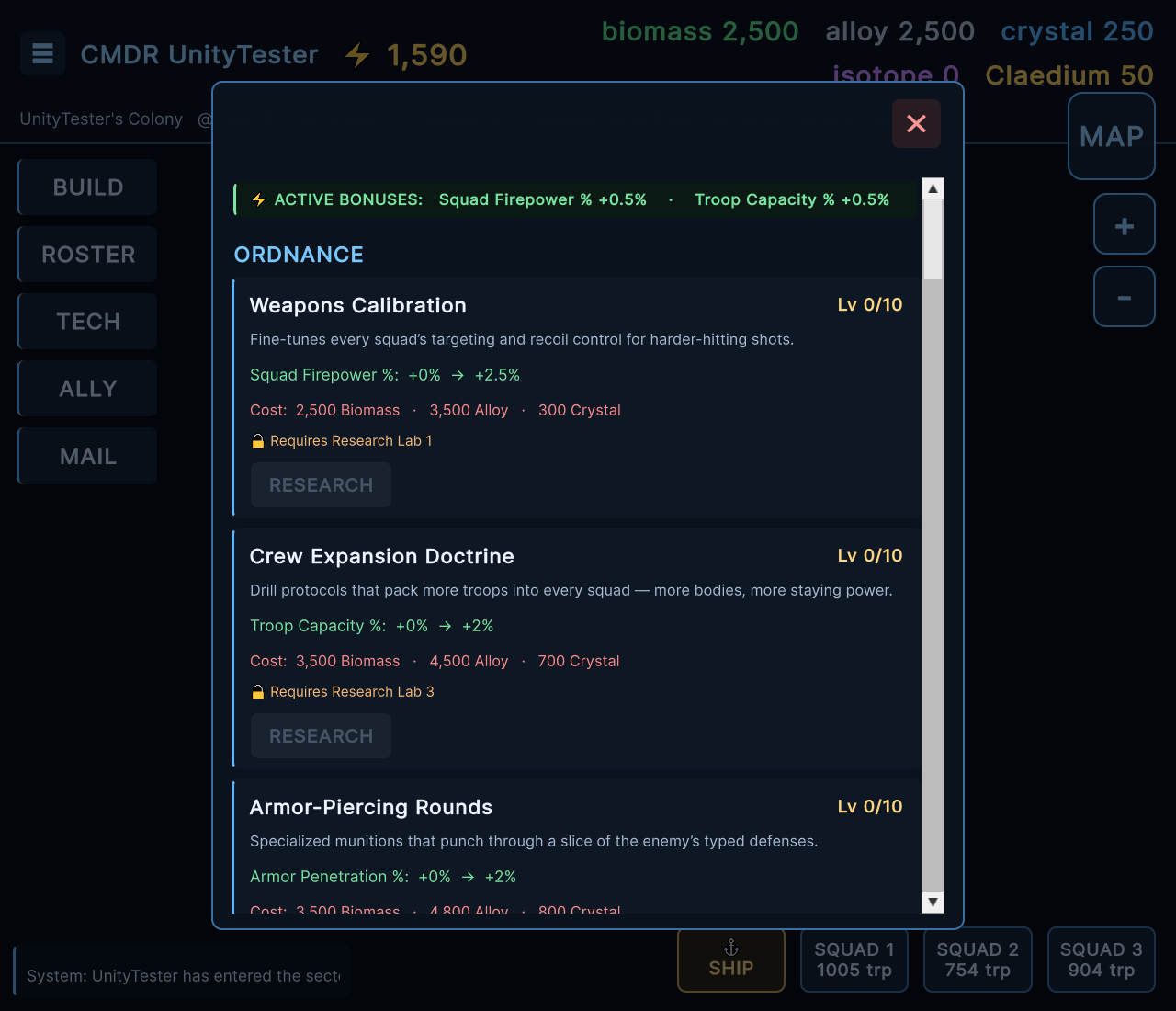
Task: Open the ROSTER menu
Action: pyautogui.click(x=87, y=255)
